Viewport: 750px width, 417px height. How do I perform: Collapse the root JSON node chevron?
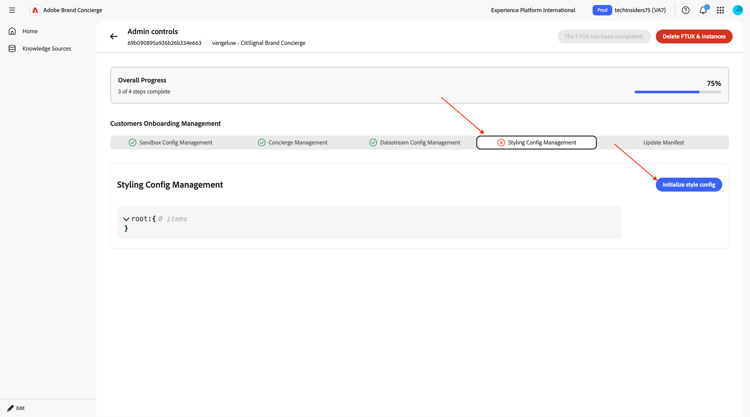[126, 219]
